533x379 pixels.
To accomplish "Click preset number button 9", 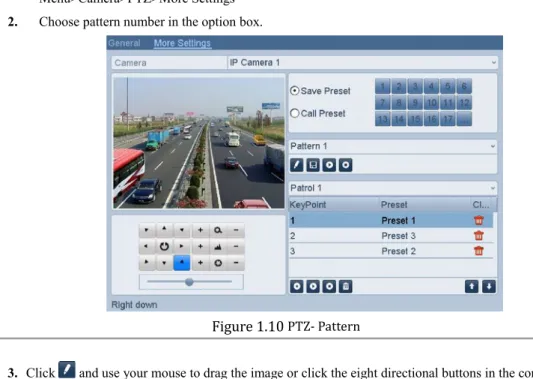I will [415, 103].
